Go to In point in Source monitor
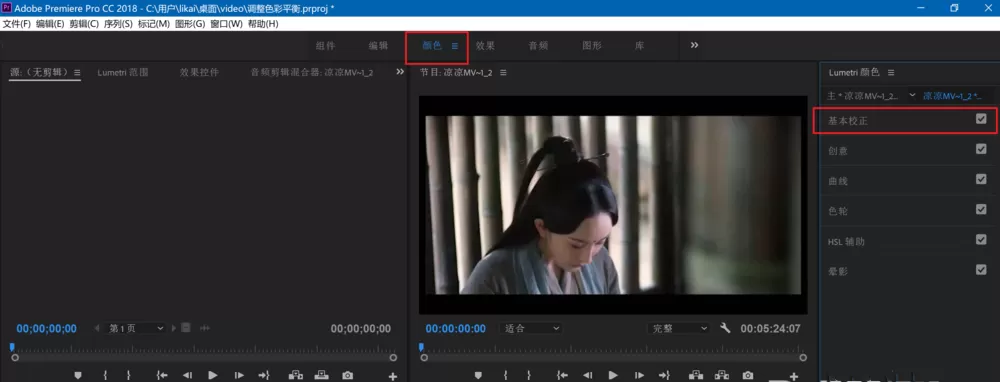The image size is (1000, 382). pos(162,376)
